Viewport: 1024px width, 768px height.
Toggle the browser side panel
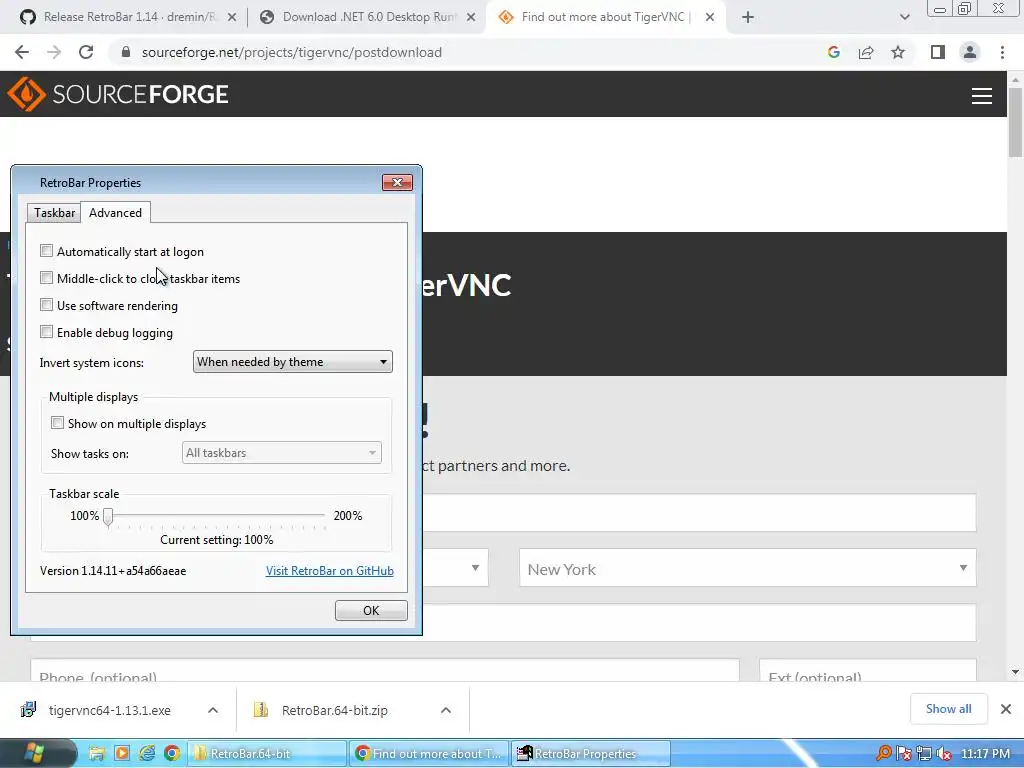pyautogui.click(x=938, y=52)
